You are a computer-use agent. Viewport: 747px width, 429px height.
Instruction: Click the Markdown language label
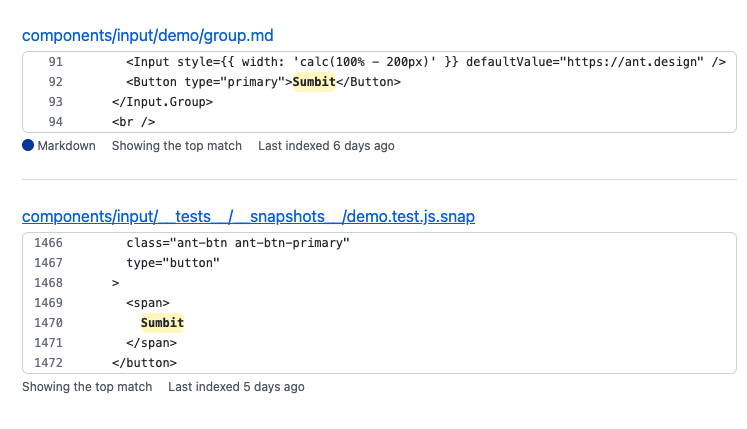(x=66, y=146)
